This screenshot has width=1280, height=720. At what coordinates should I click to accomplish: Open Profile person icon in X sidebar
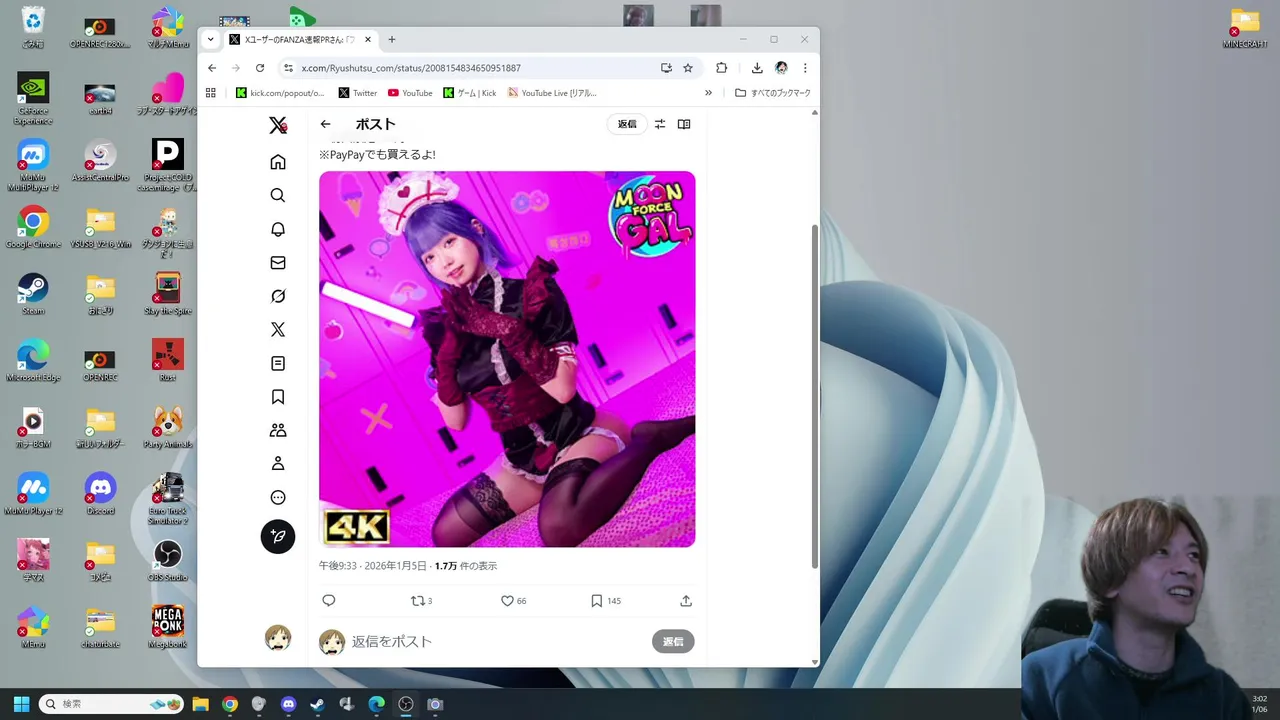278,464
